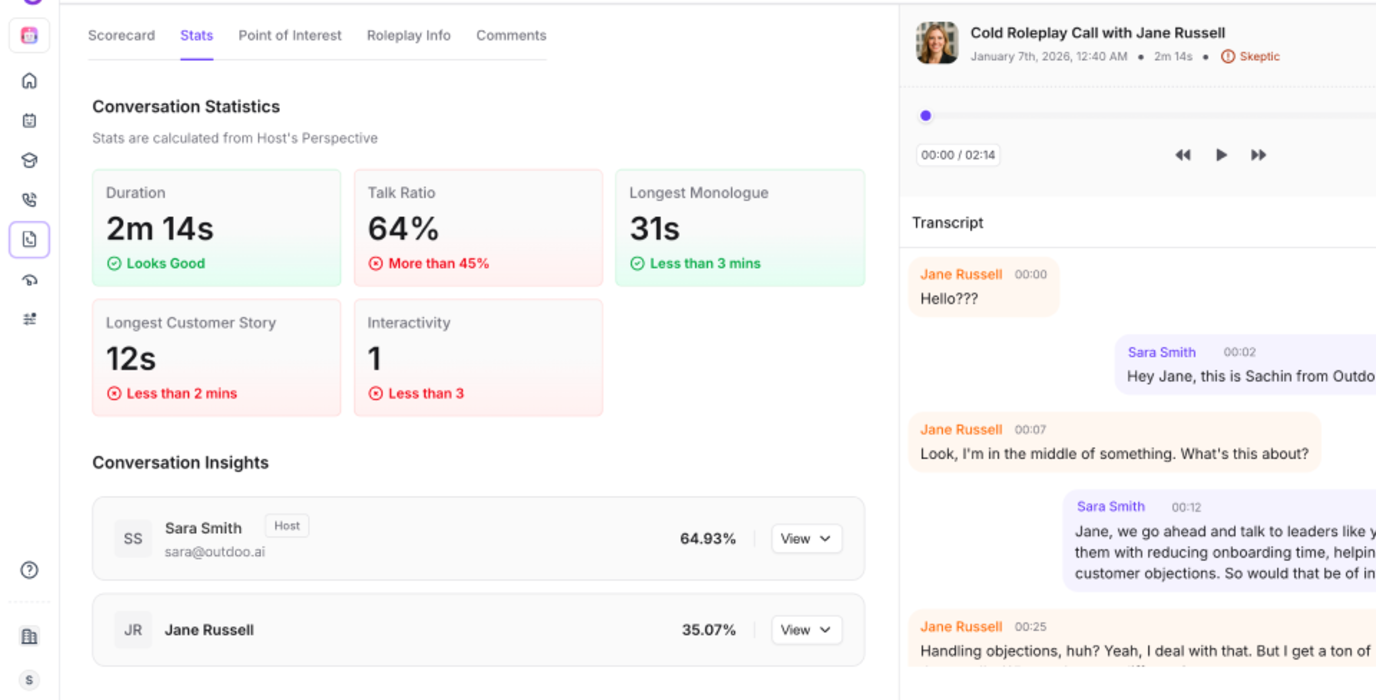The image size is (1376, 700).
Task: Open the calendar icon in the sidebar
Action: (x=29, y=121)
